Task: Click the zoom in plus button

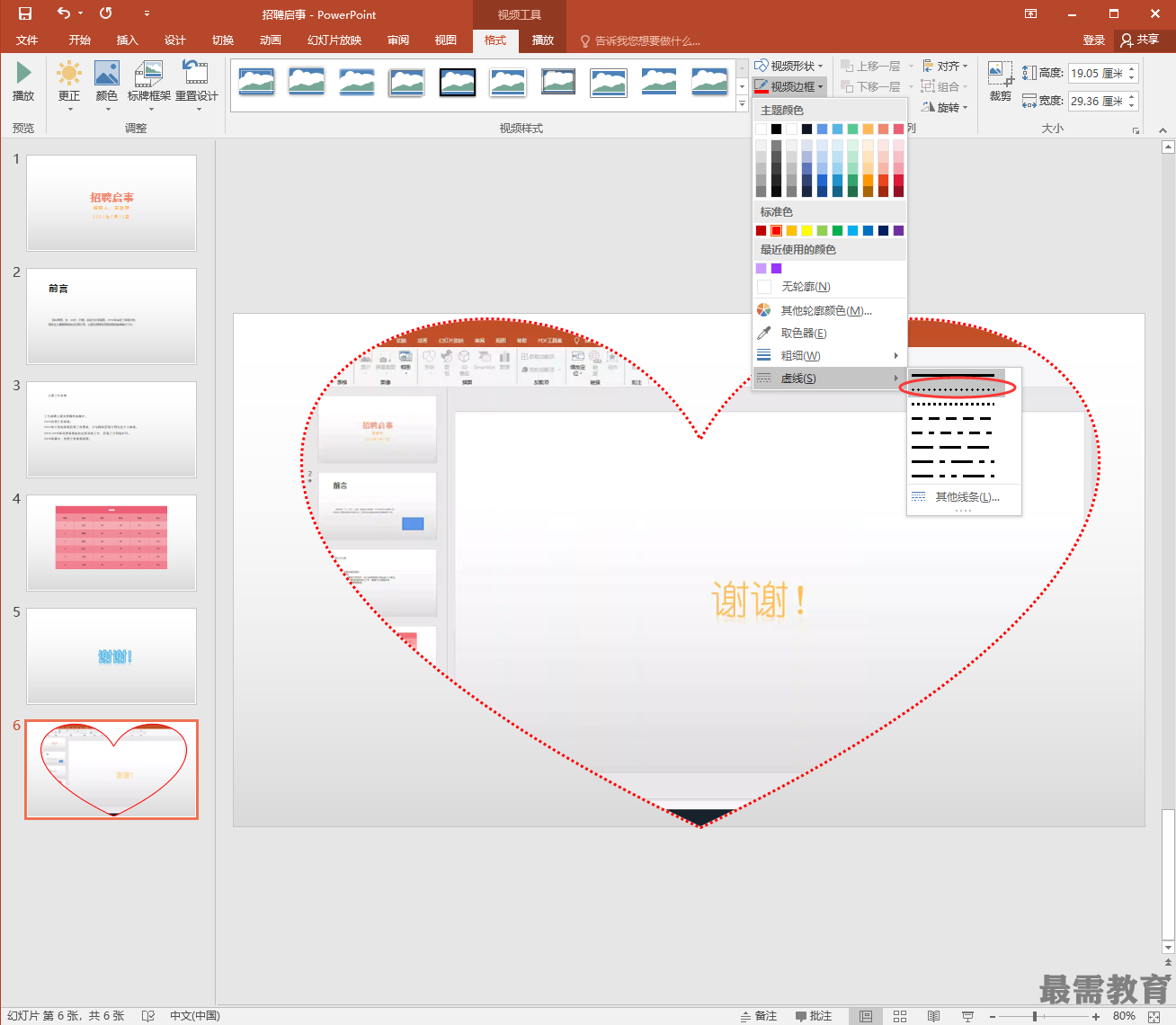Action: pyautogui.click(x=1096, y=1016)
